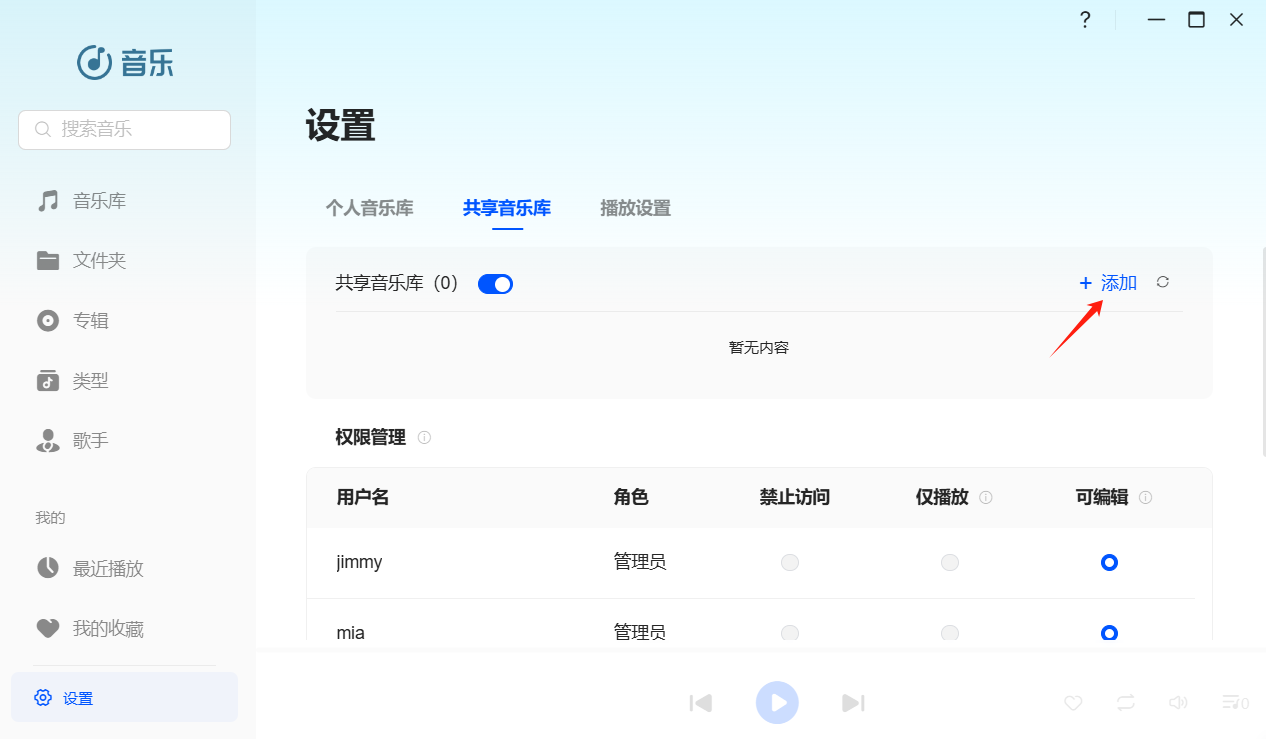Open the volume speaker icon
This screenshot has height=739, width=1266.
[1178, 703]
